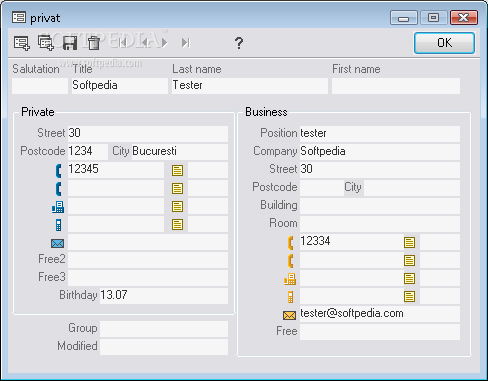Click the business orange fax icon
The width and height of the screenshot is (488, 381).
point(290,279)
